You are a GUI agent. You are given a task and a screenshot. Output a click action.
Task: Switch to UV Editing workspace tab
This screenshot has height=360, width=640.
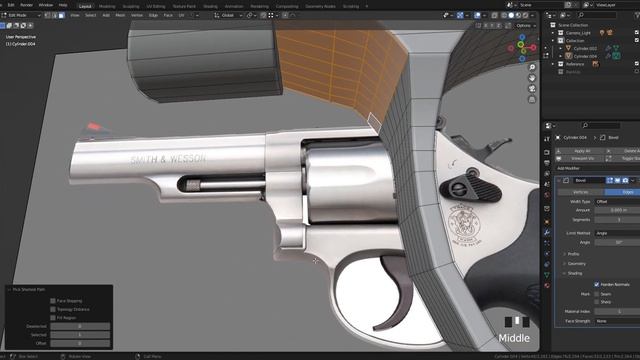156,7
